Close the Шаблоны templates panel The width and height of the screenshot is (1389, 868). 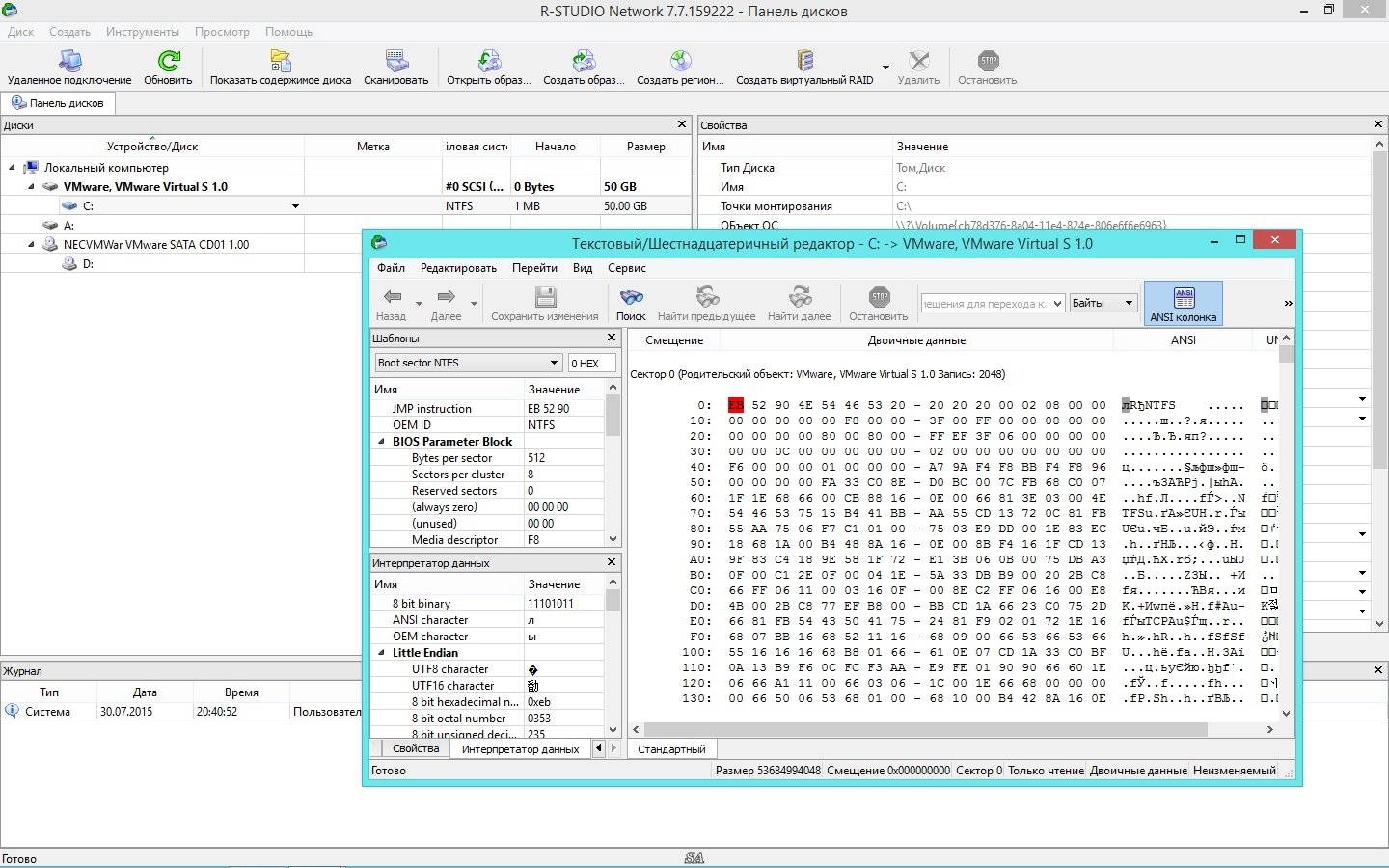click(x=612, y=338)
